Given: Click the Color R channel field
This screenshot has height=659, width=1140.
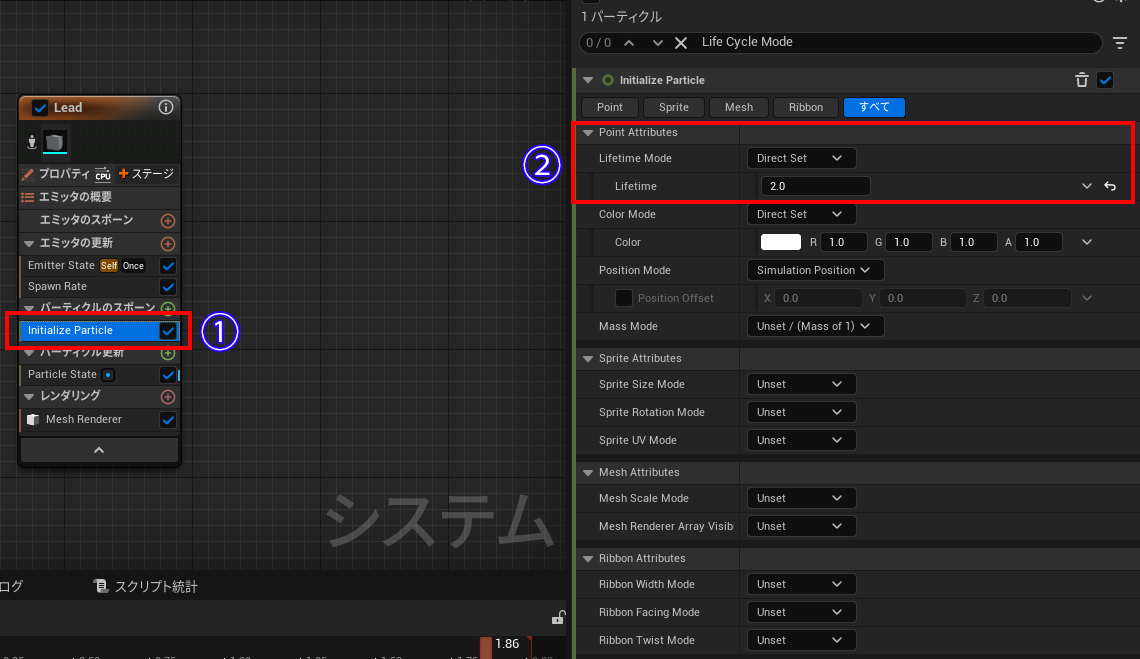Looking at the screenshot, I should 843,242.
